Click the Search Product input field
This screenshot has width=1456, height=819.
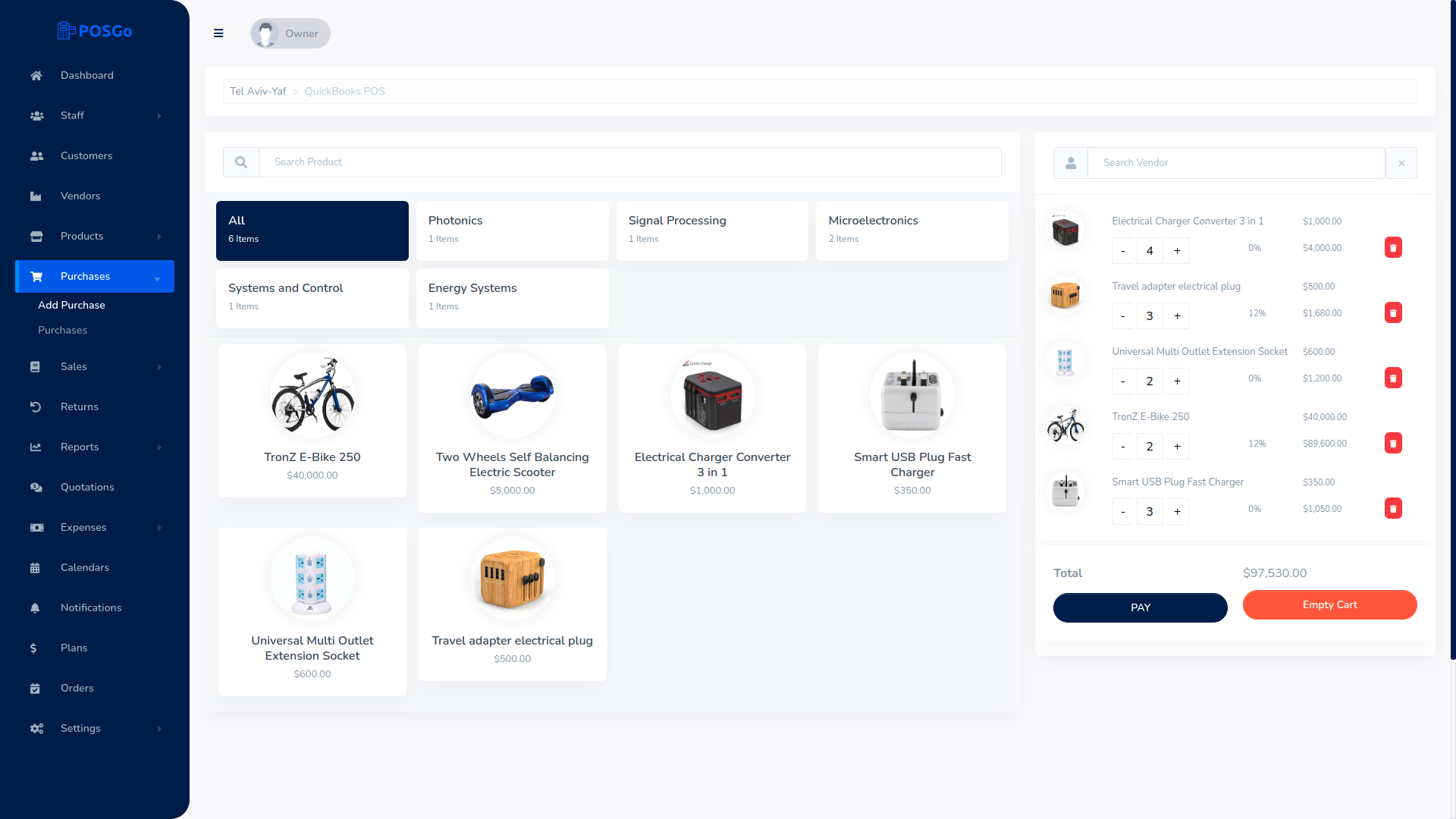630,162
